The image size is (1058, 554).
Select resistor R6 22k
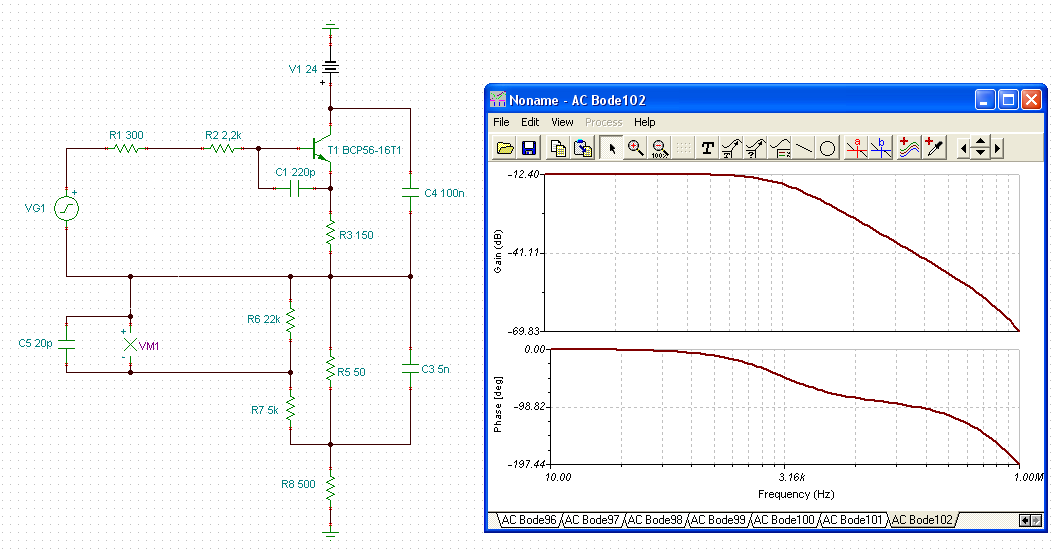click(291, 321)
